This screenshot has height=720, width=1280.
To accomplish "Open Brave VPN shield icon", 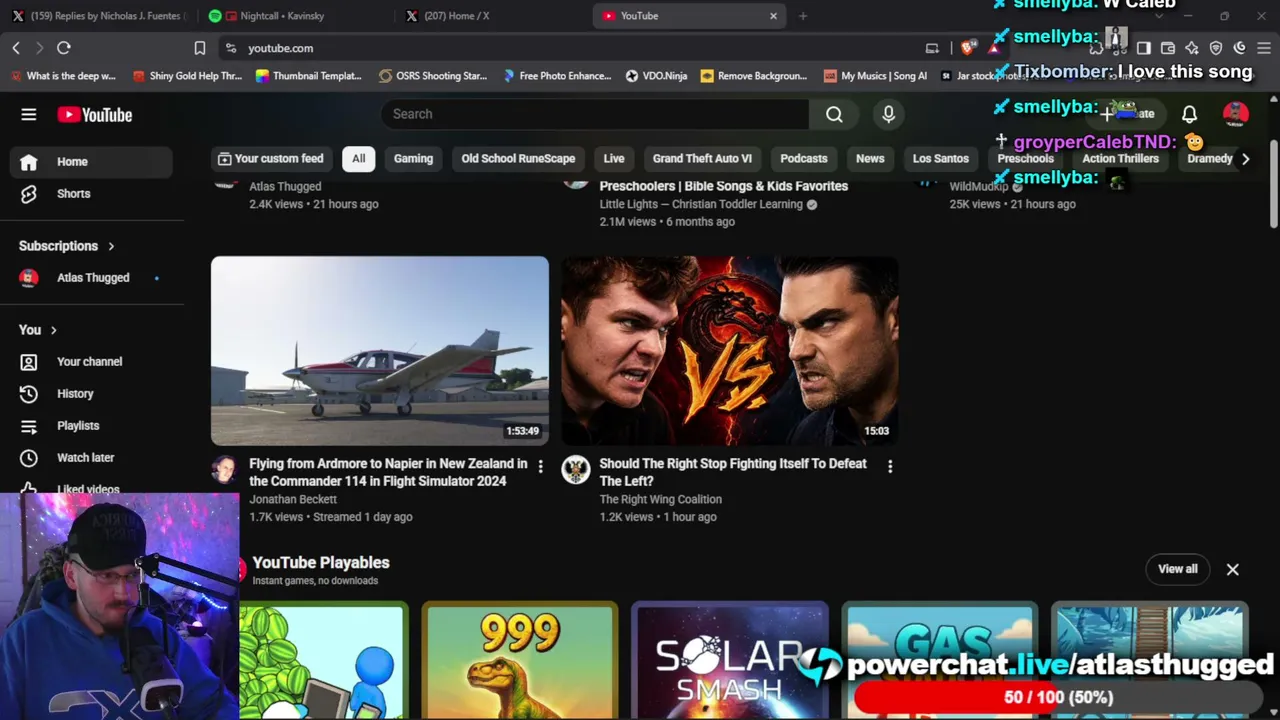I will click(1216, 48).
